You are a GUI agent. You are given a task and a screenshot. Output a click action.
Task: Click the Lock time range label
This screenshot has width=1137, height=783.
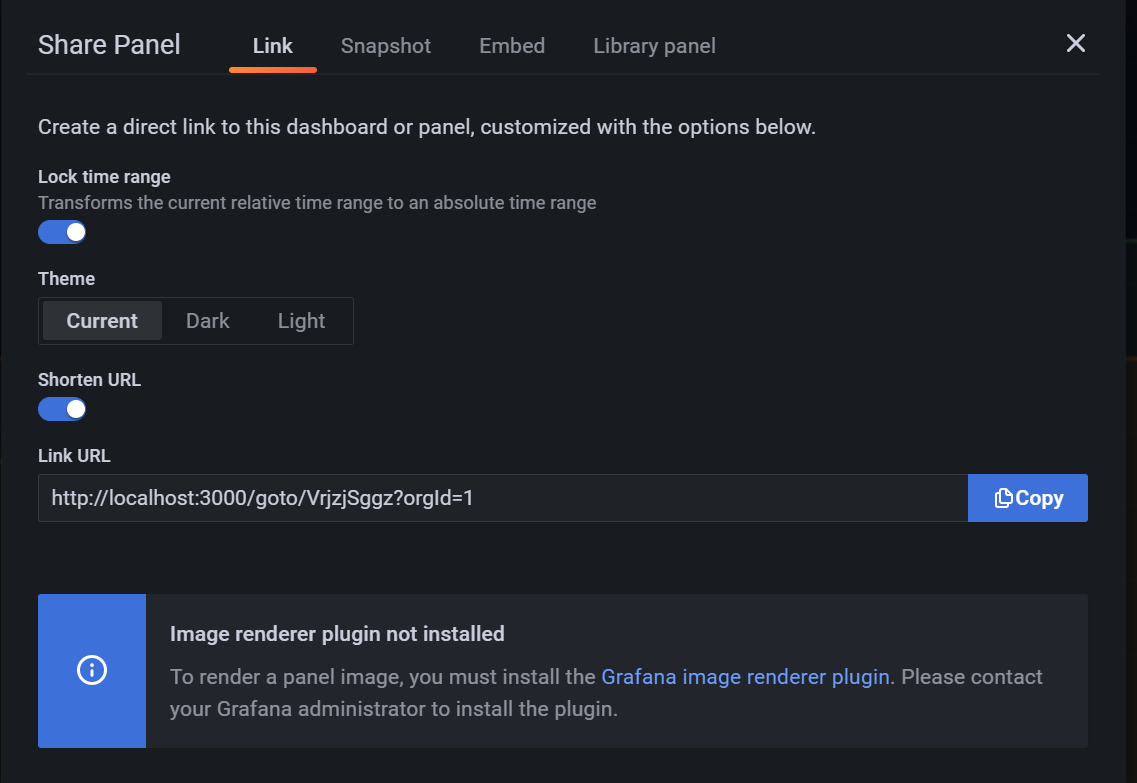click(x=104, y=177)
